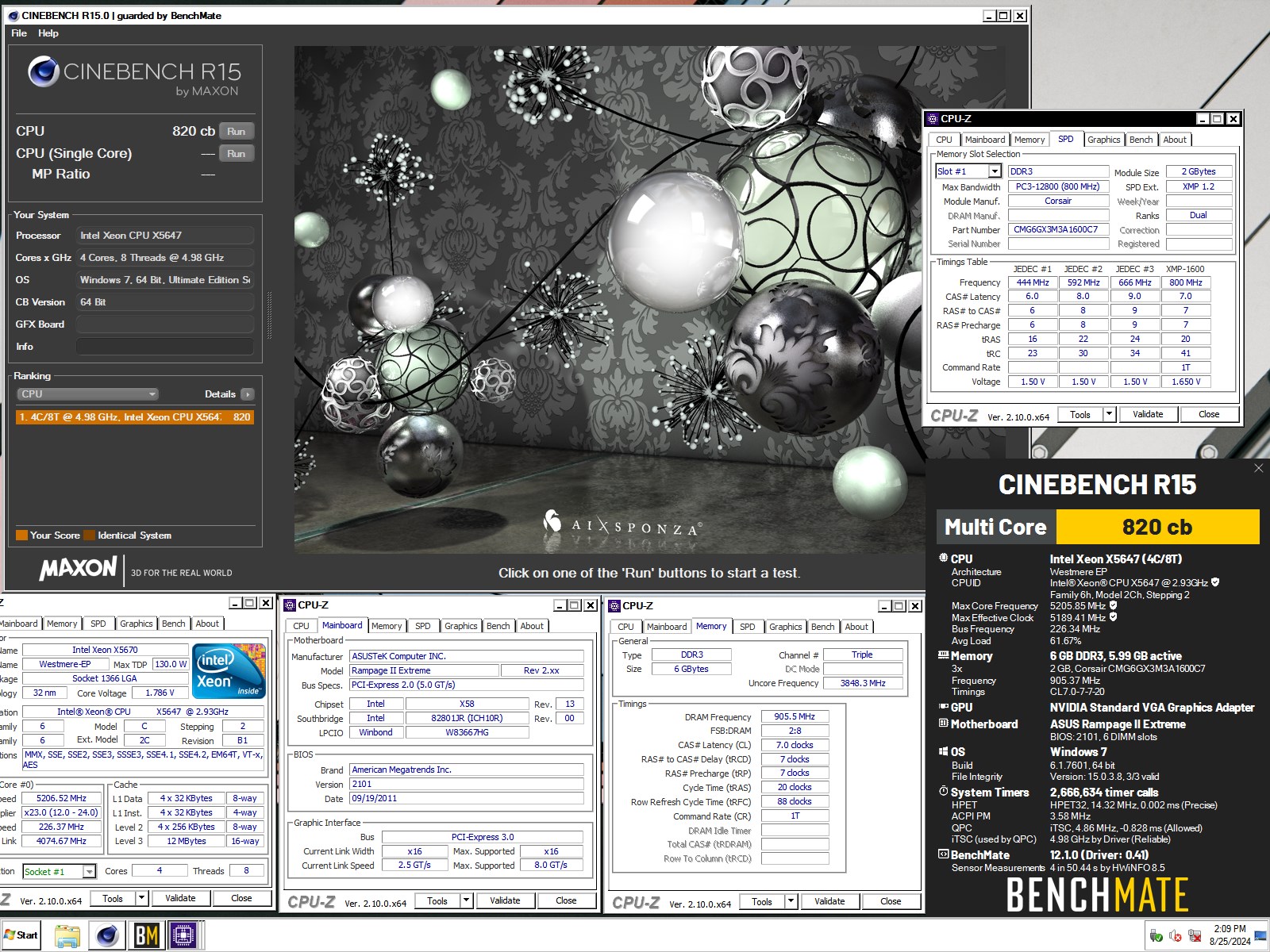This screenshot has width=1270, height=952.
Task: Open BenchMate from the taskbar BM icon
Action: tap(146, 936)
